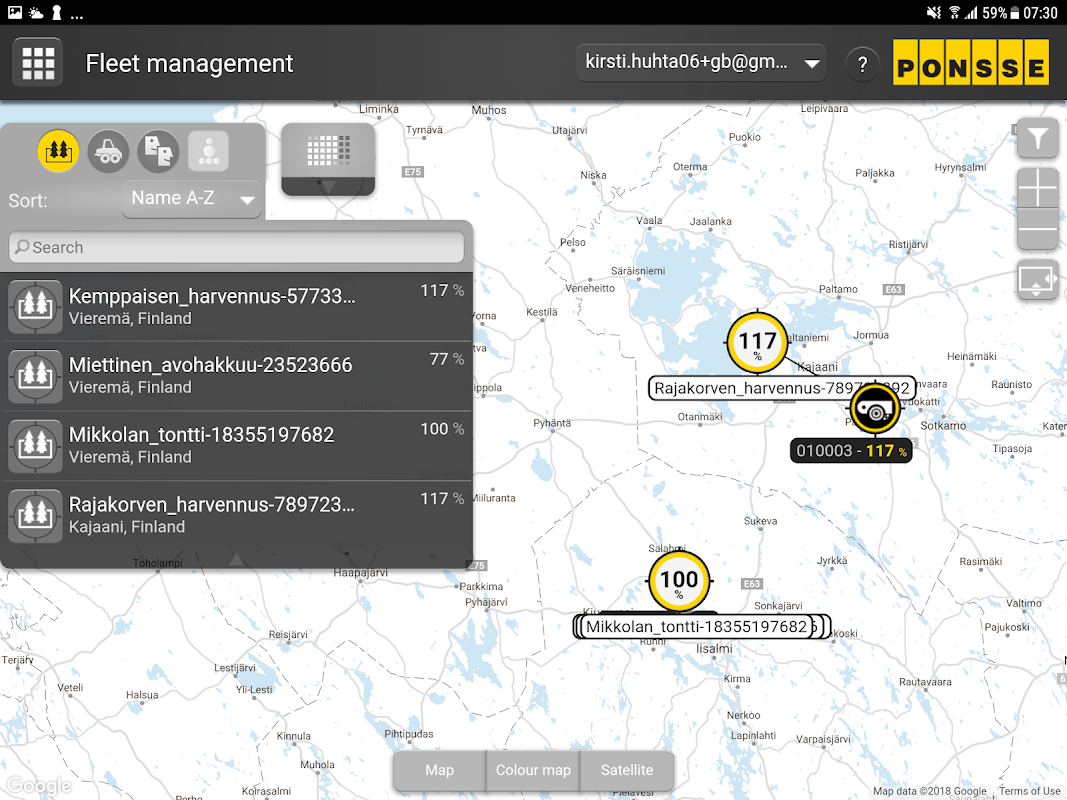Image resolution: width=1067 pixels, height=800 pixels.
Task: Select the 117 % map marker
Action: pyautogui.click(x=757, y=343)
